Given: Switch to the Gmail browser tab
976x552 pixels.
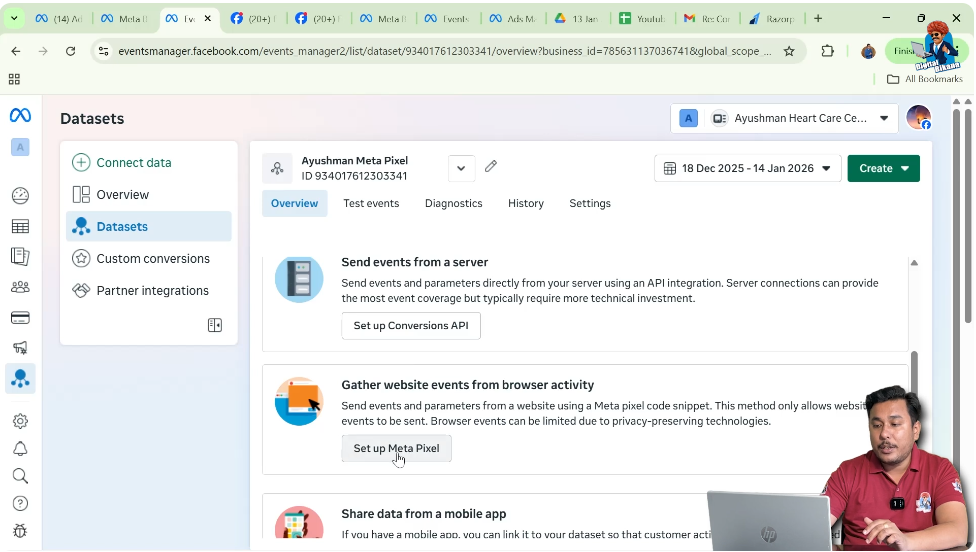Looking at the screenshot, I should pyautogui.click(x=706, y=19).
